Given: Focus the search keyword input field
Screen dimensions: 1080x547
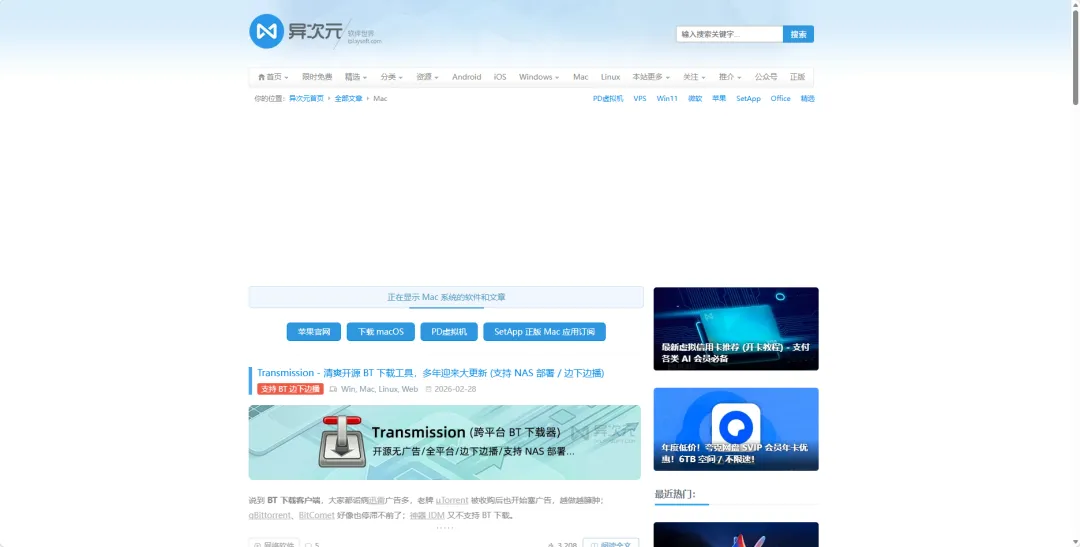Looking at the screenshot, I should pyautogui.click(x=729, y=34).
